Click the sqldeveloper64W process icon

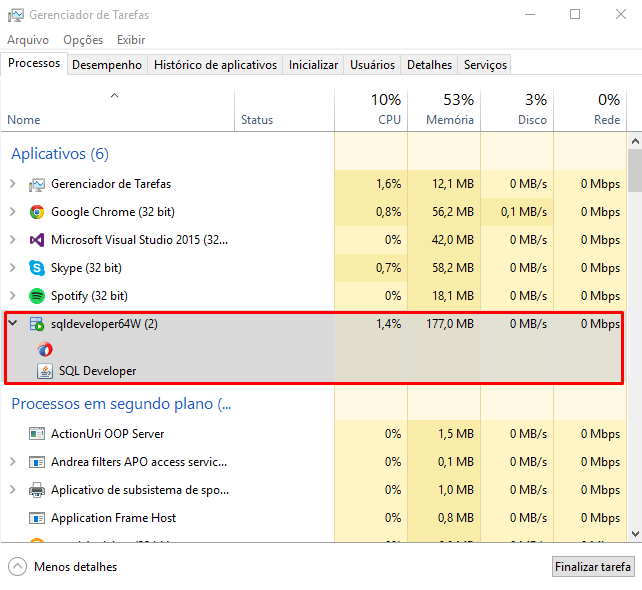(x=37, y=324)
